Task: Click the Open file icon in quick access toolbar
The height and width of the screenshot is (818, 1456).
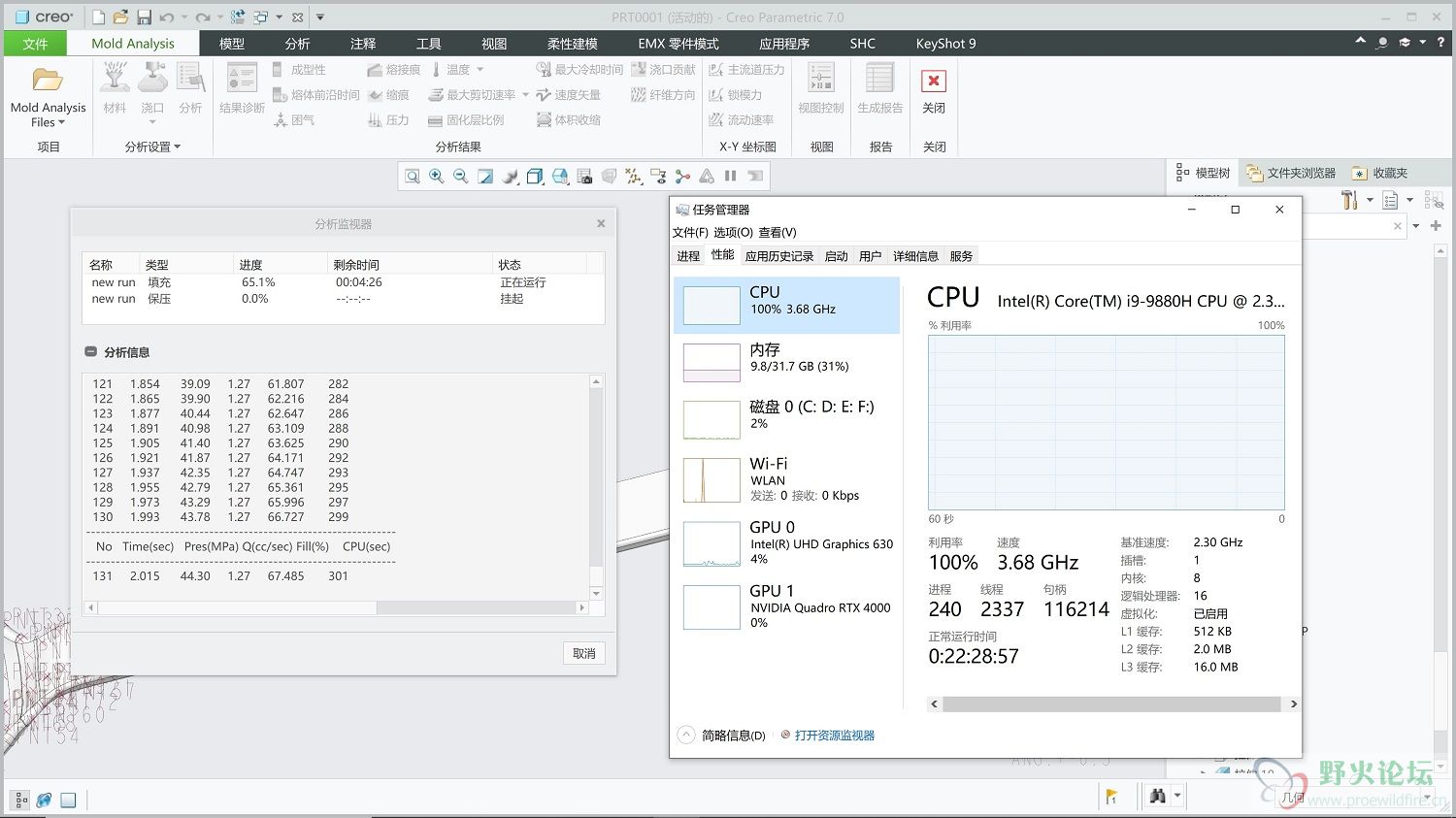Action: pos(120,17)
